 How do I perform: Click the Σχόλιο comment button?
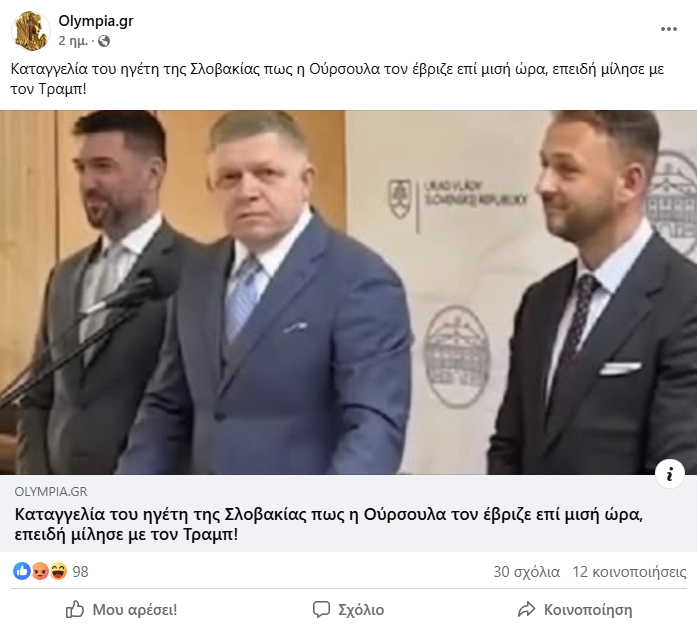point(348,609)
